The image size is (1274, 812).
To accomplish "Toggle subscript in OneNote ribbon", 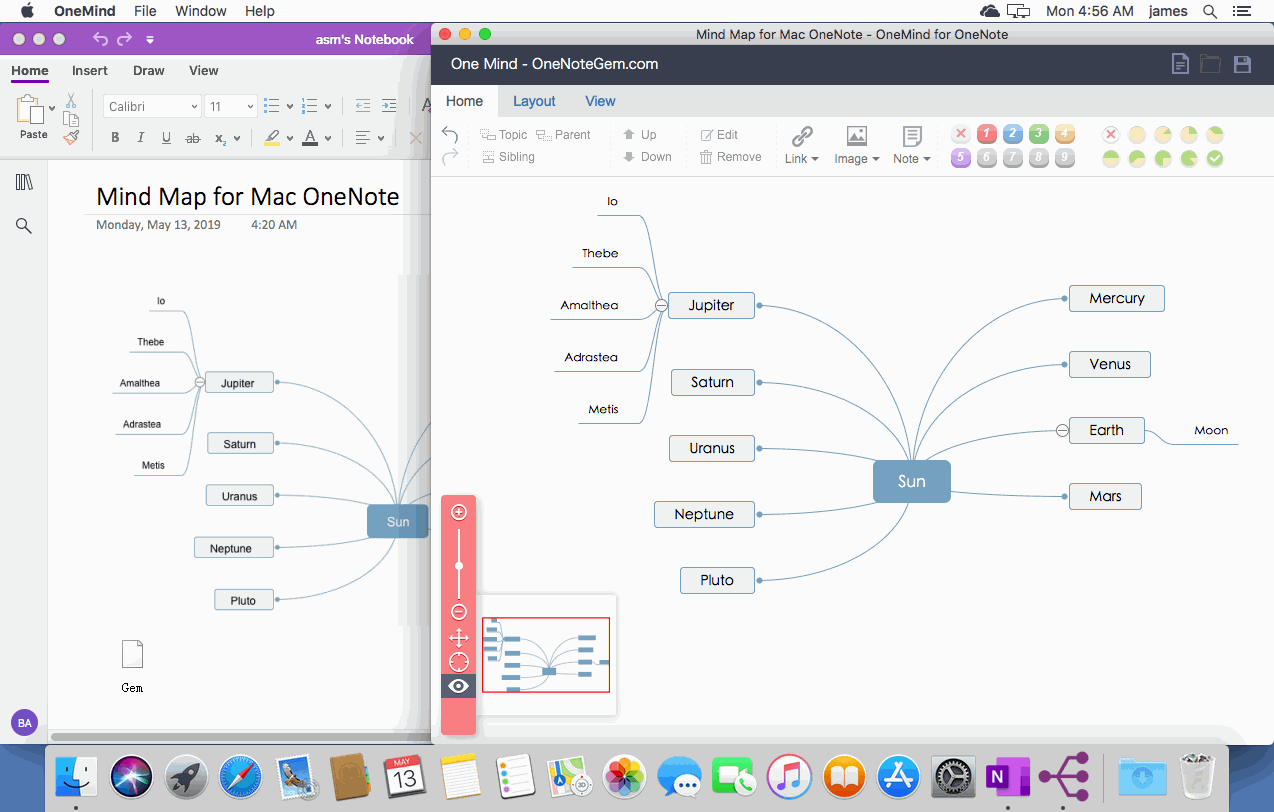I will click(221, 138).
